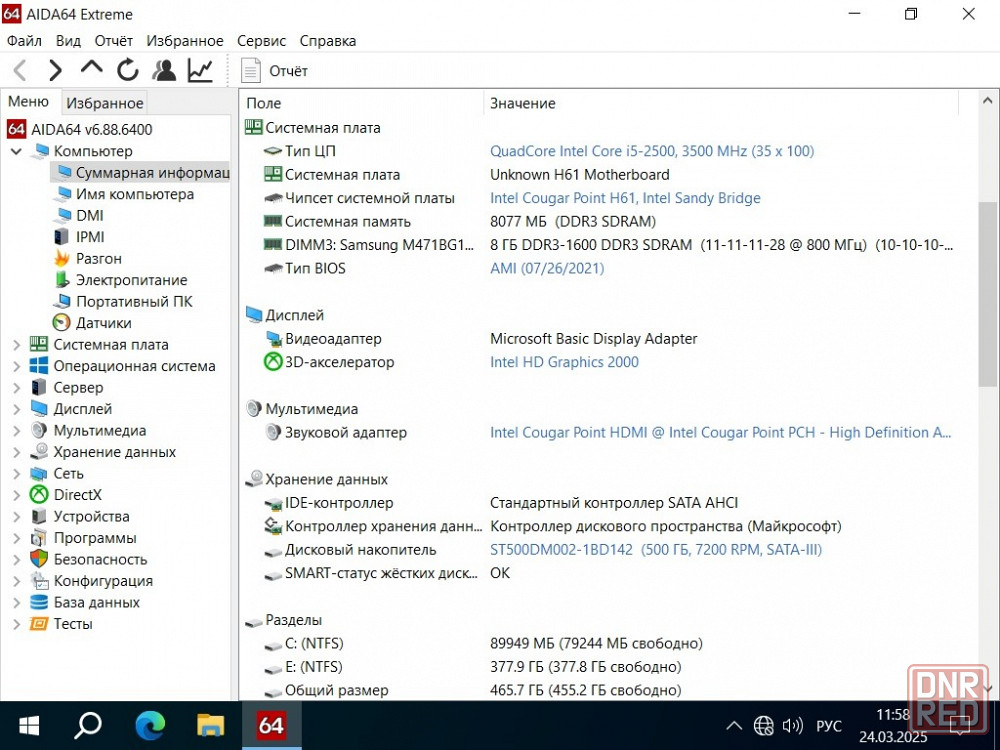Open the Вид menu
The image size is (1000, 750).
(x=68, y=41)
